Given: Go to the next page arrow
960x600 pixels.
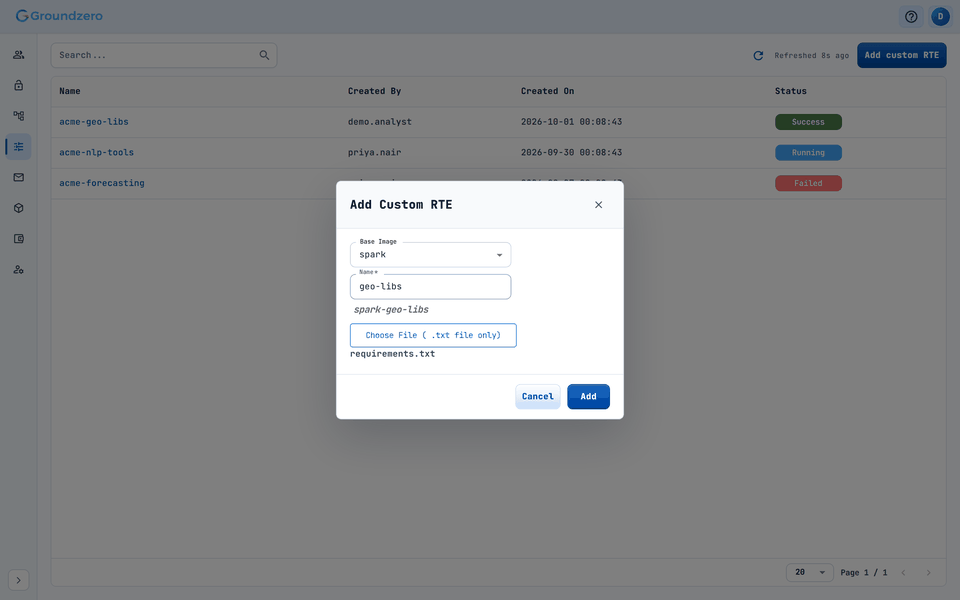Looking at the screenshot, I should click(x=928, y=572).
